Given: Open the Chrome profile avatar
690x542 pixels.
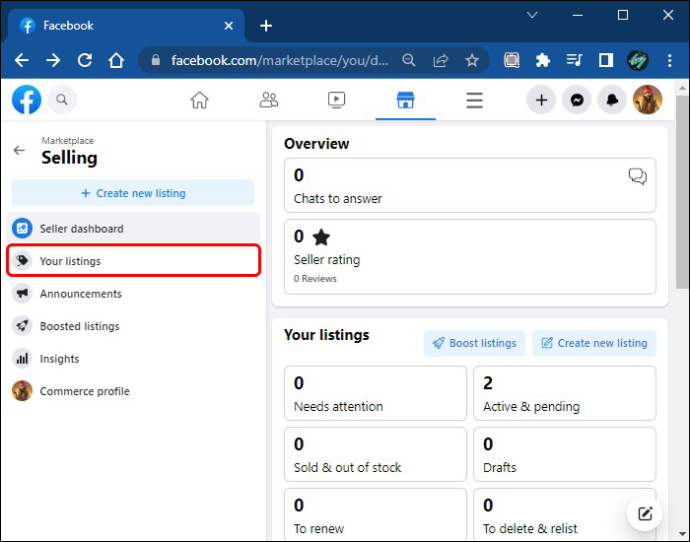Looking at the screenshot, I should [x=637, y=60].
